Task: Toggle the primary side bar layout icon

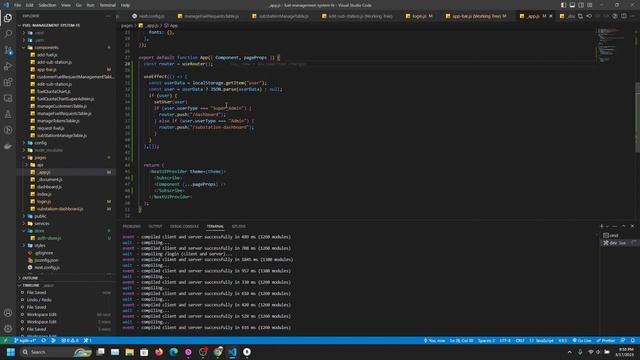Action: point(563,5)
